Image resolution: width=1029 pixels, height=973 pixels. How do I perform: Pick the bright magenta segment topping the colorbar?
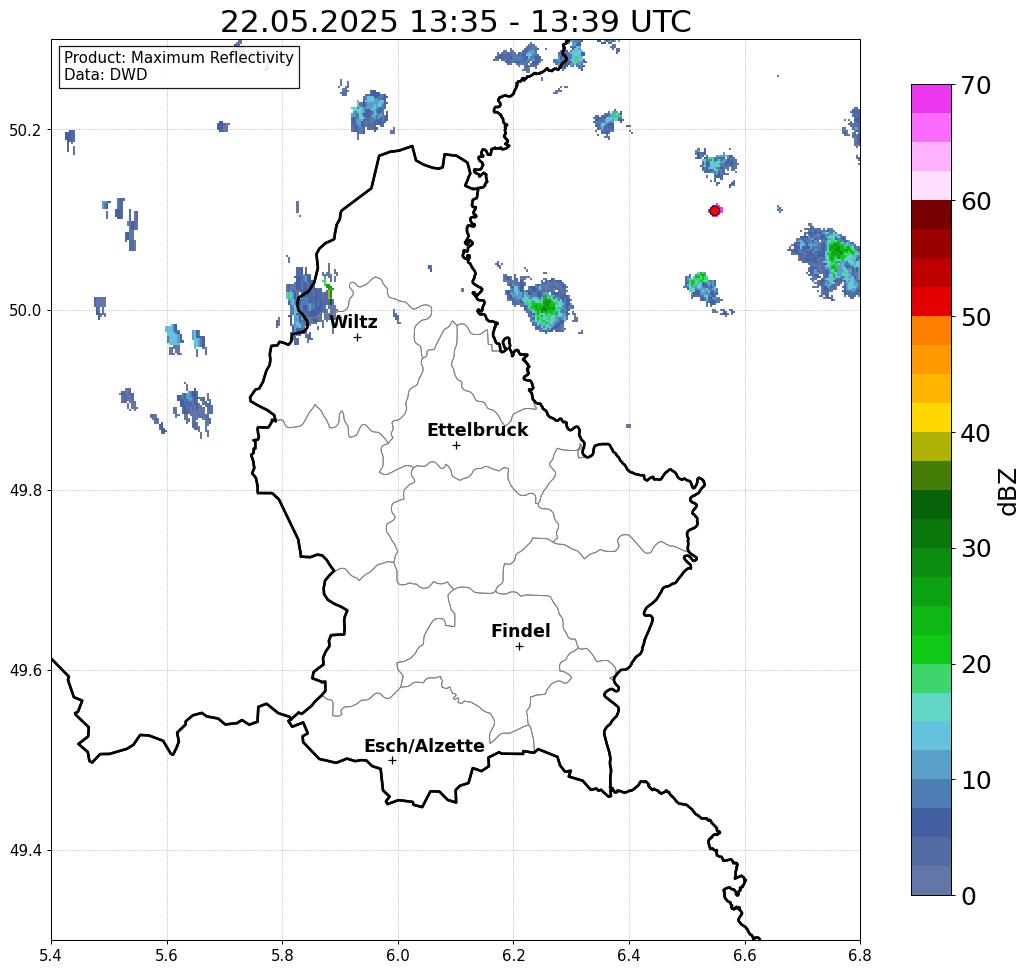click(931, 99)
